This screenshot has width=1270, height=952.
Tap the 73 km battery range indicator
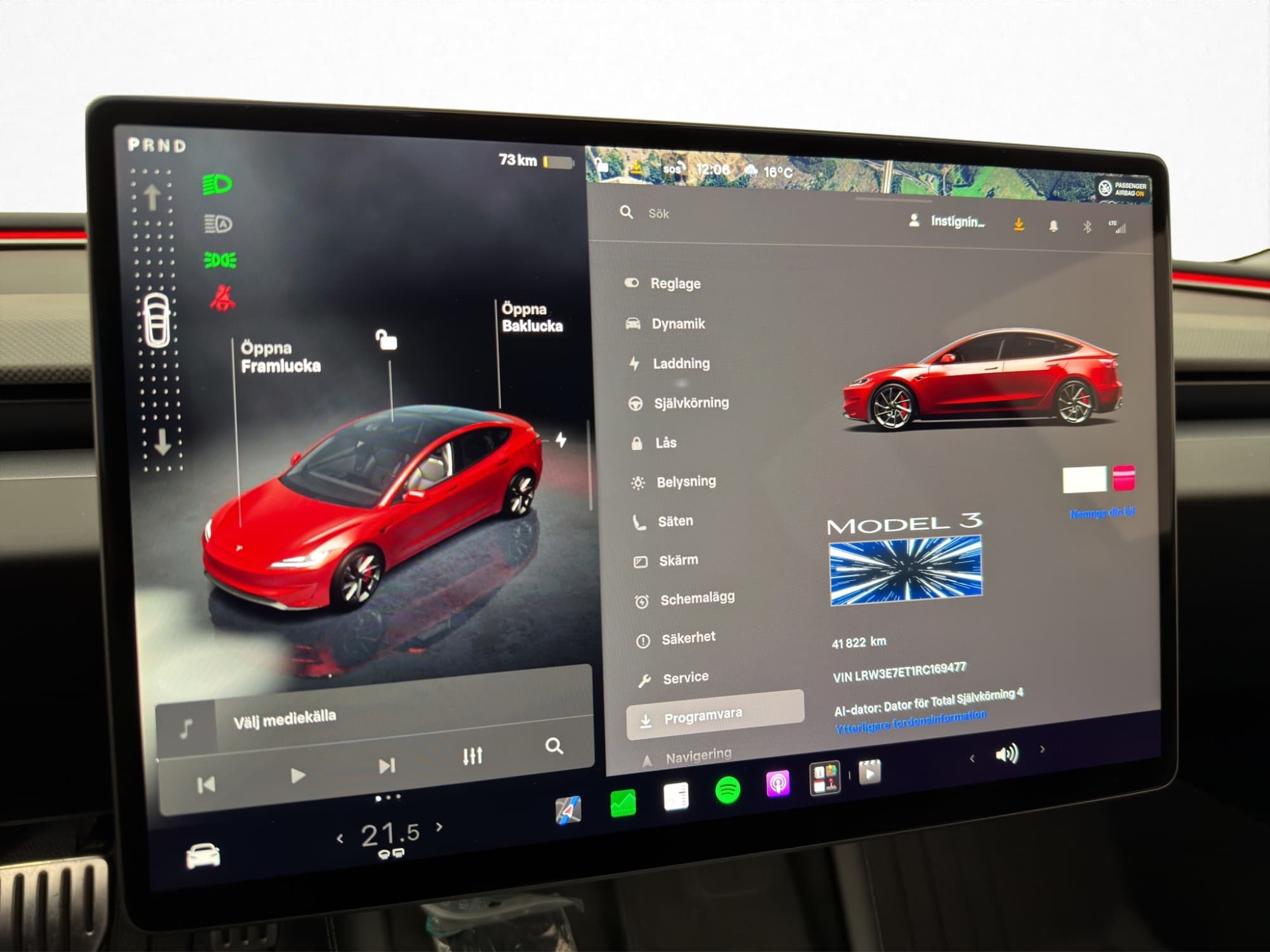[535, 161]
